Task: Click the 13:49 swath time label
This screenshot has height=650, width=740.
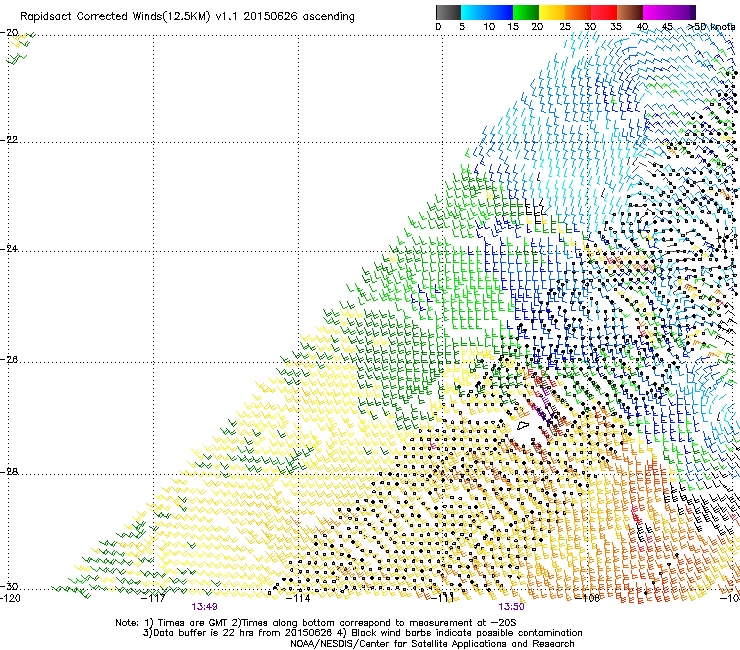Action: pyautogui.click(x=204, y=607)
